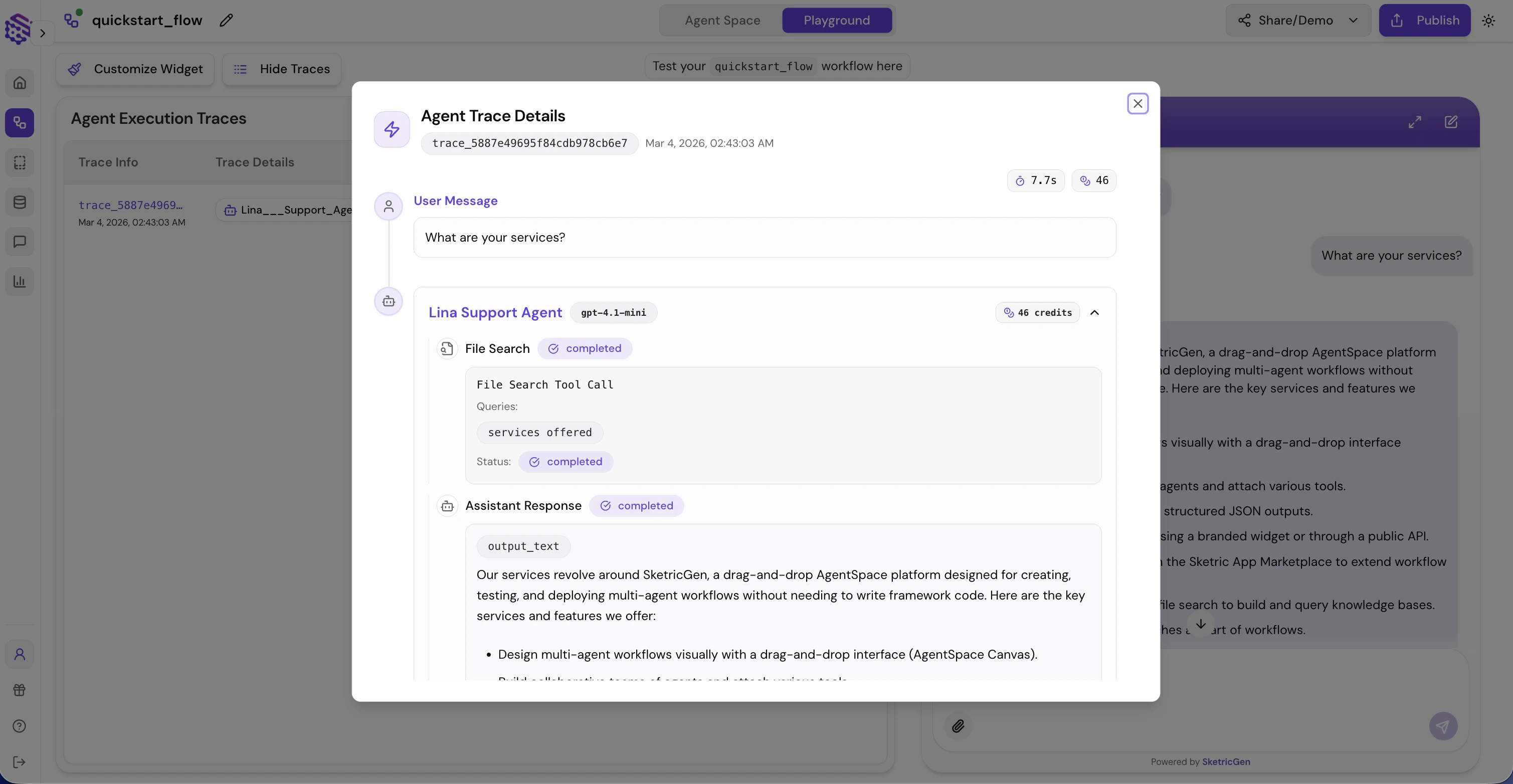This screenshot has width=1513, height=784.
Task: Attach a file with the paperclip icon
Action: pyautogui.click(x=959, y=726)
